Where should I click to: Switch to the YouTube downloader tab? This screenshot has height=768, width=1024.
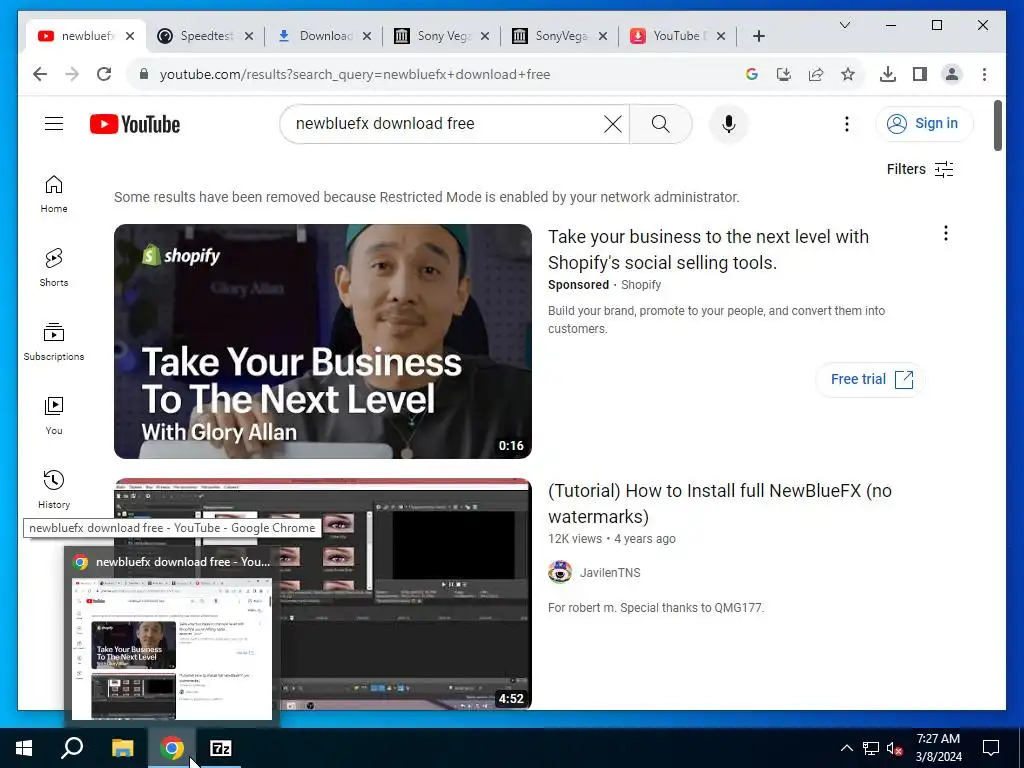tap(678, 36)
